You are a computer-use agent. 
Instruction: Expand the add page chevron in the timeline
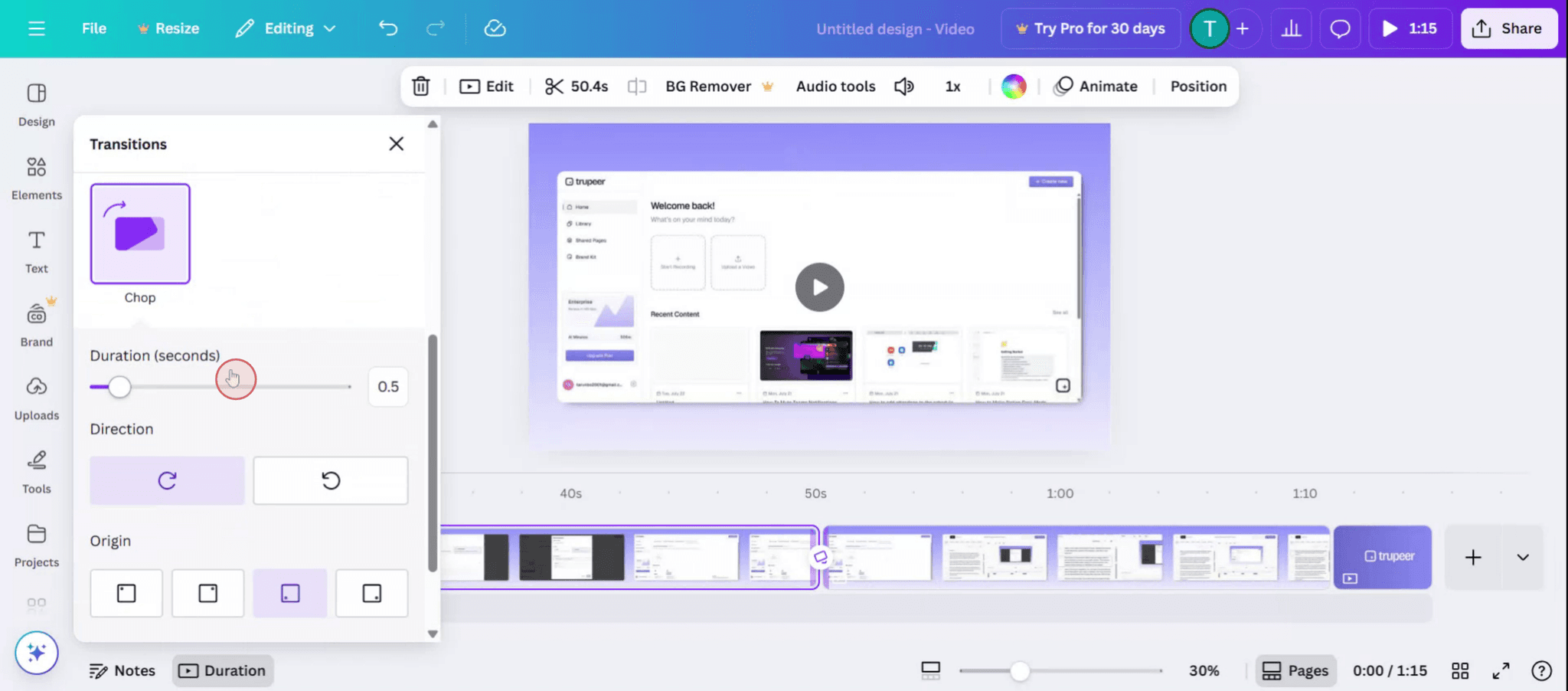point(1522,558)
